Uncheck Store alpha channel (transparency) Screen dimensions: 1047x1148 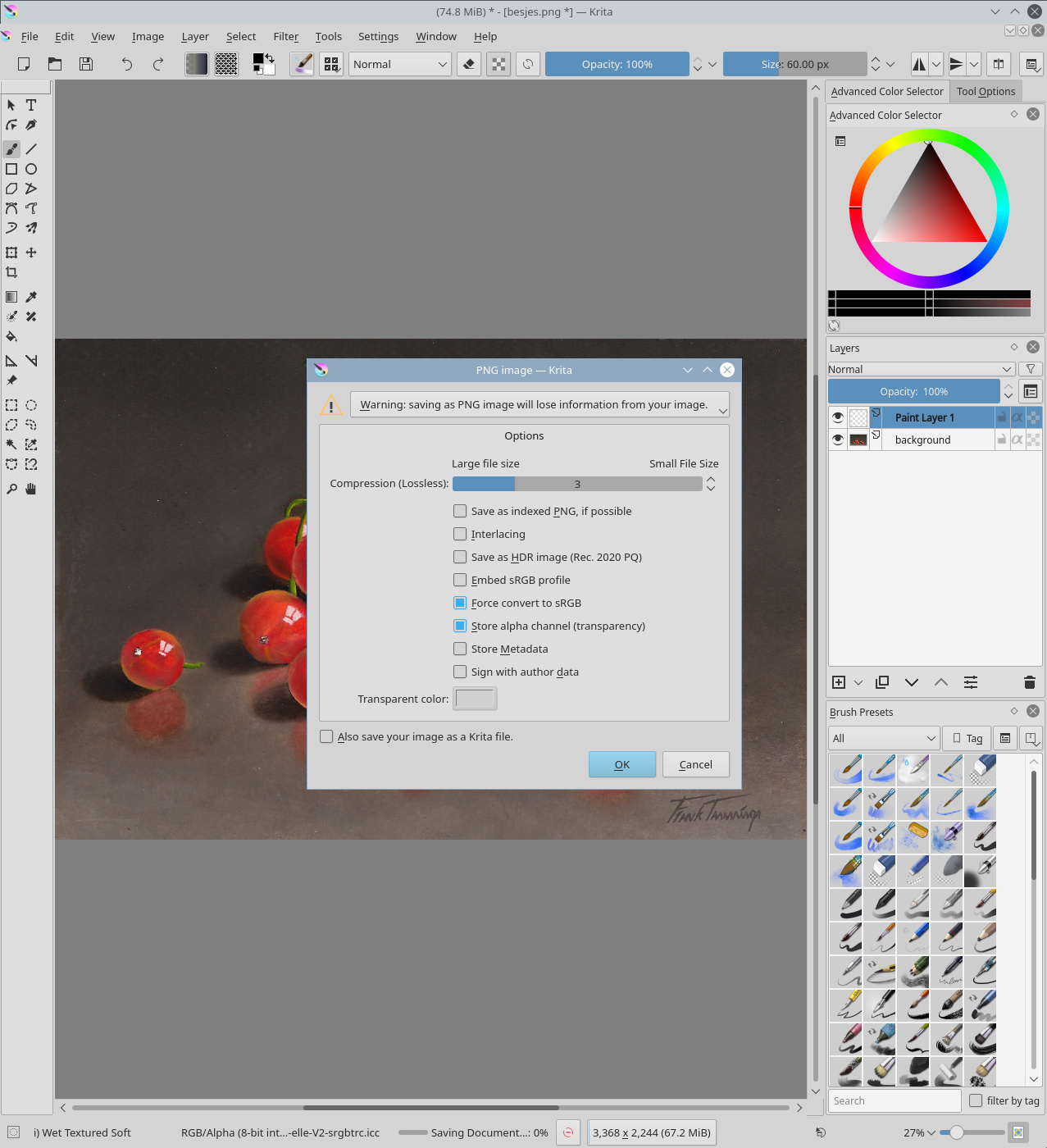460,626
